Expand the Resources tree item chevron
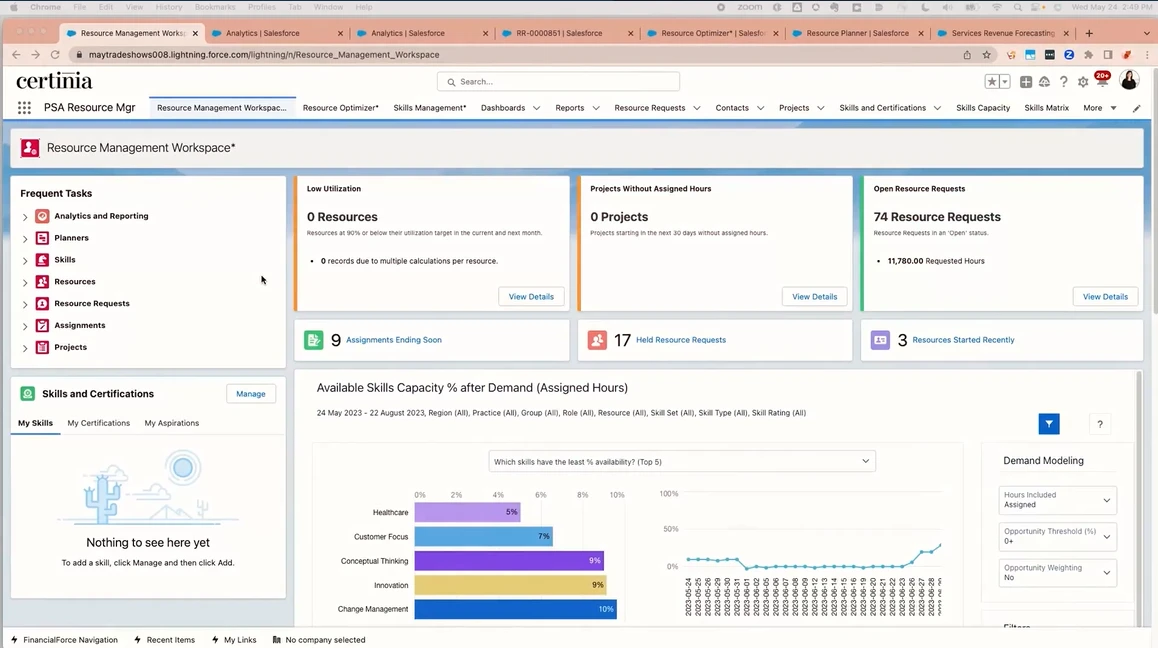This screenshot has height=648, width=1158. click(x=24, y=281)
